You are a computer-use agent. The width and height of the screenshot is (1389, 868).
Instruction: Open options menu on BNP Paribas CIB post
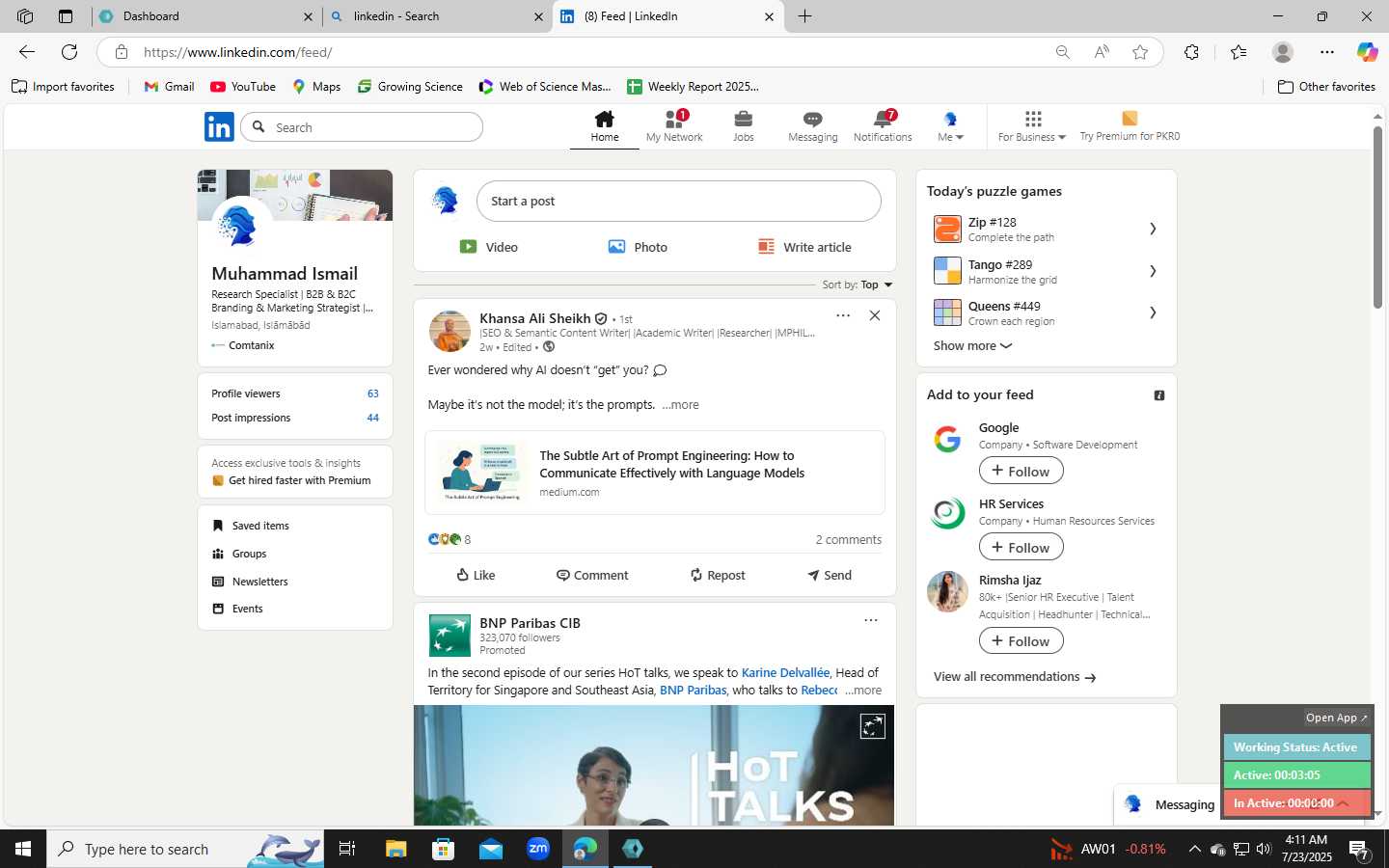click(871, 620)
